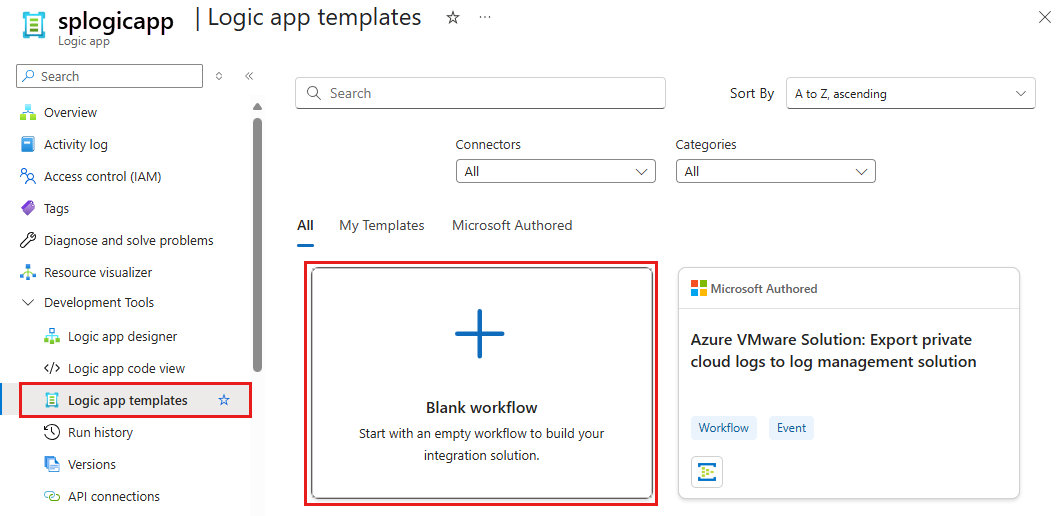Click the Versions icon in sidebar

(x=52, y=465)
